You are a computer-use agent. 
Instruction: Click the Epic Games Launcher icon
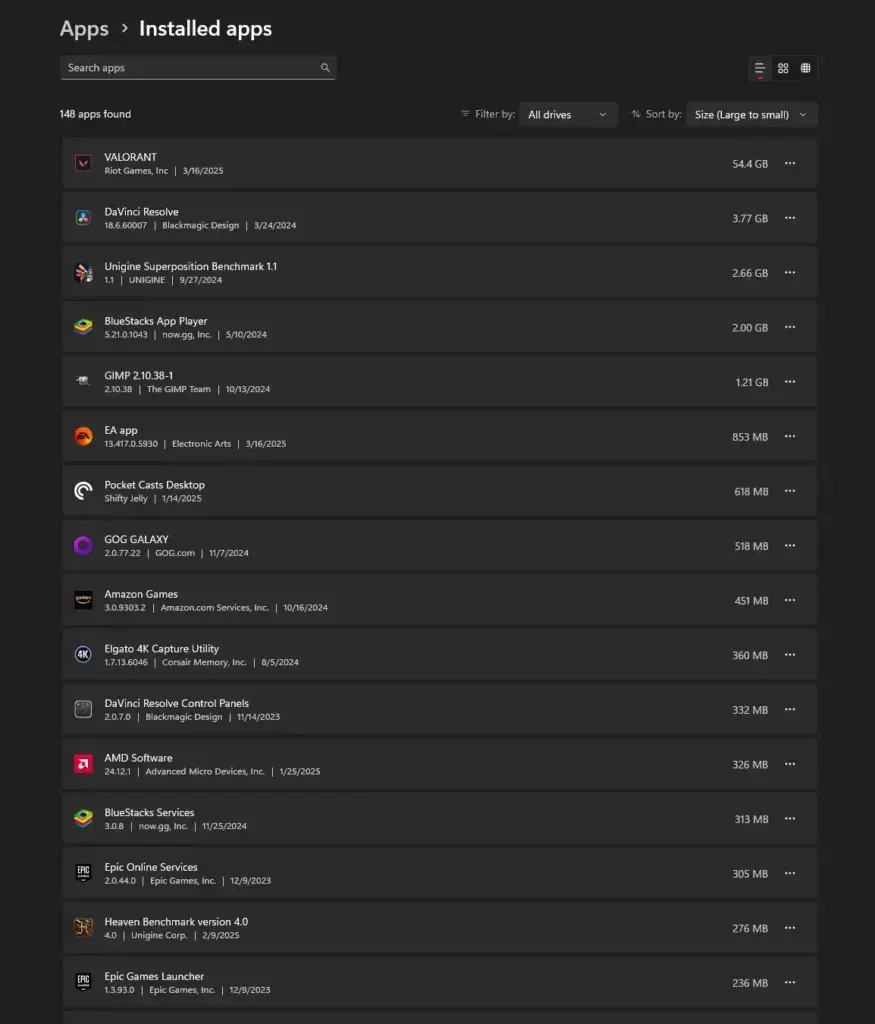[83, 982]
